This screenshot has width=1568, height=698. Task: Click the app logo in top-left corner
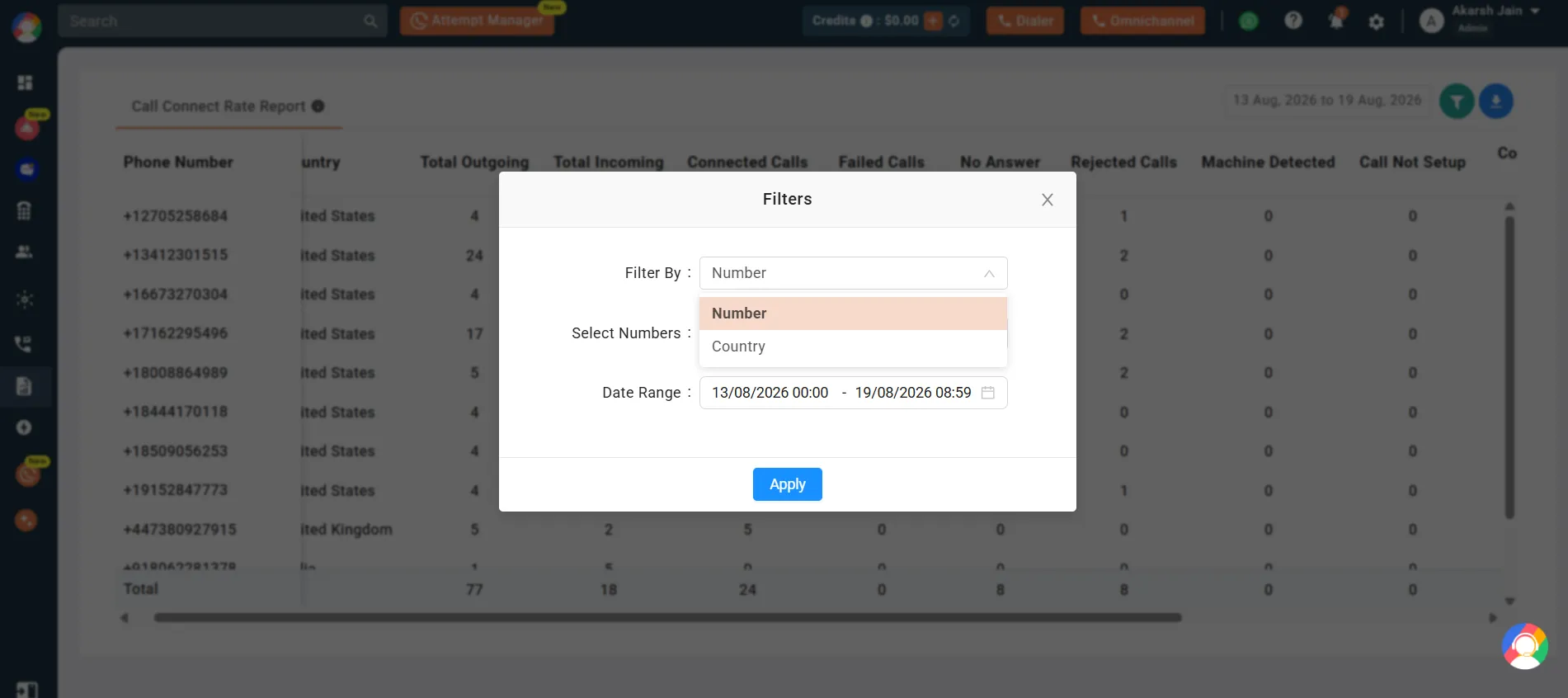point(26,27)
